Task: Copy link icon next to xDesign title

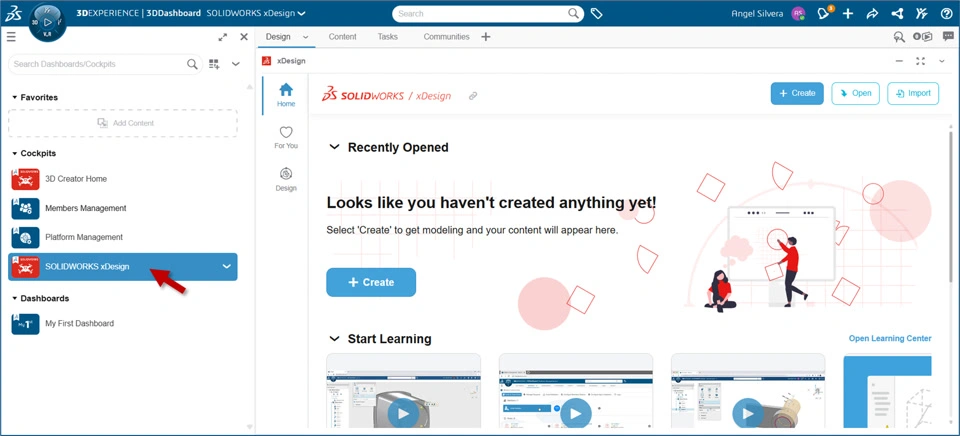Action: (473, 96)
